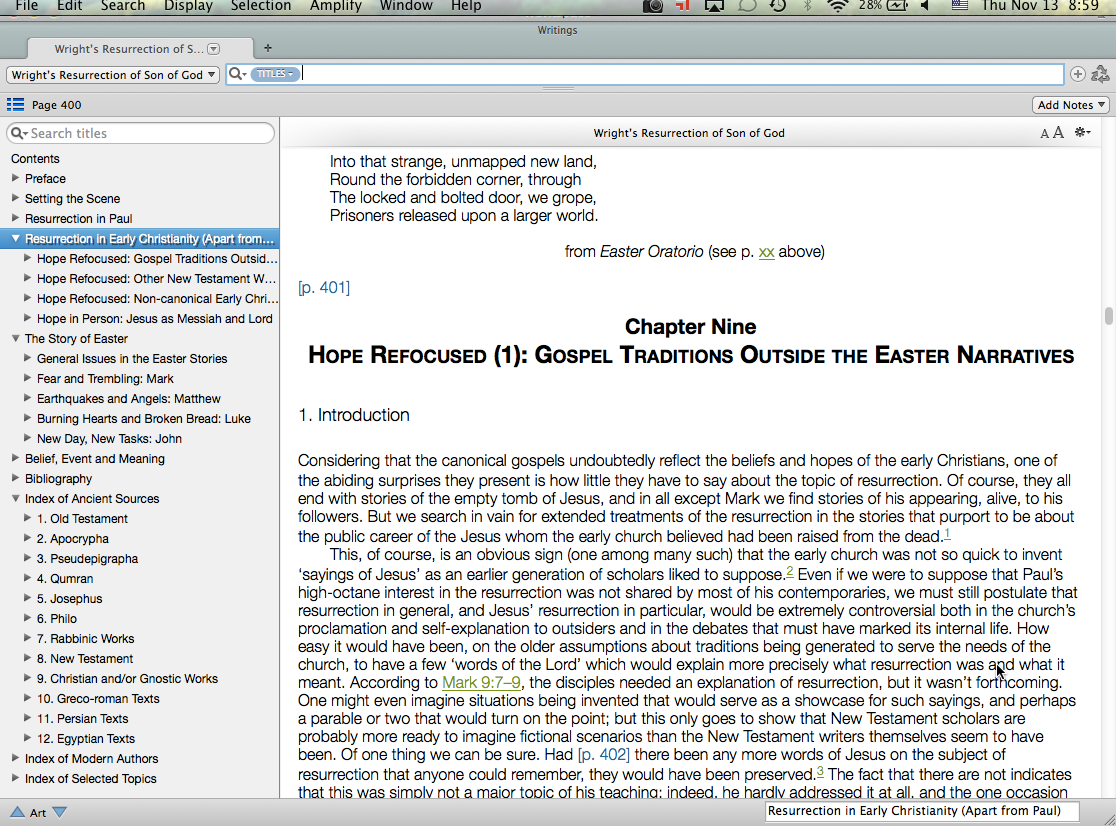Open the TITLES search field selector
Viewport: 1116px width, 826px height.
pos(275,74)
